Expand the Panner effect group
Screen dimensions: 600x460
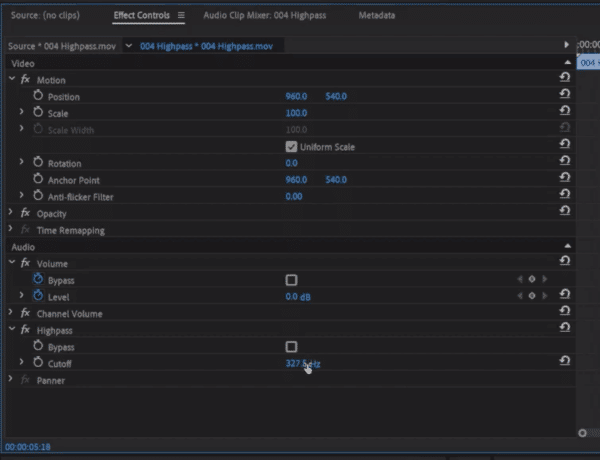11,379
